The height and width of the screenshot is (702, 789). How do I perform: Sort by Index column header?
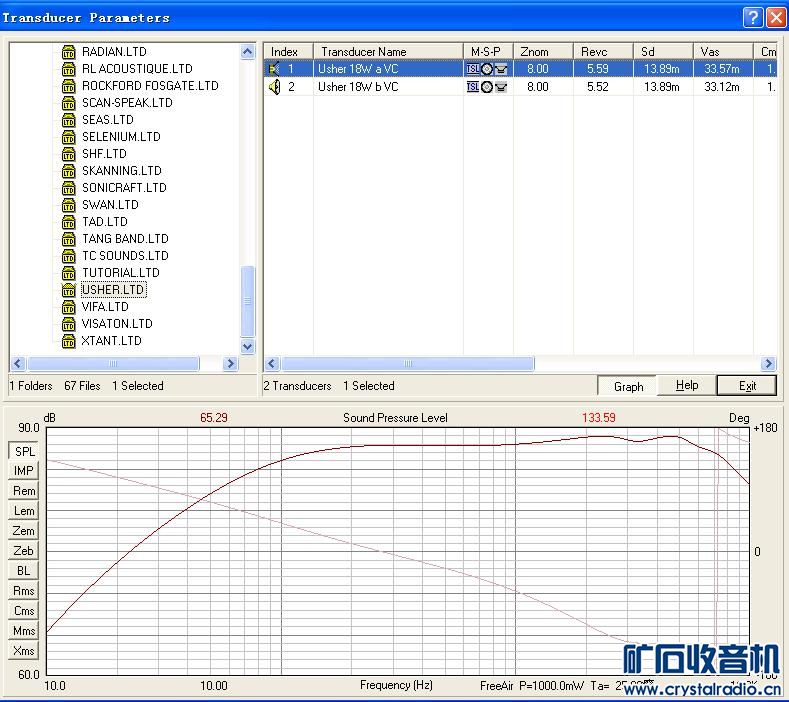pyautogui.click(x=288, y=52)
